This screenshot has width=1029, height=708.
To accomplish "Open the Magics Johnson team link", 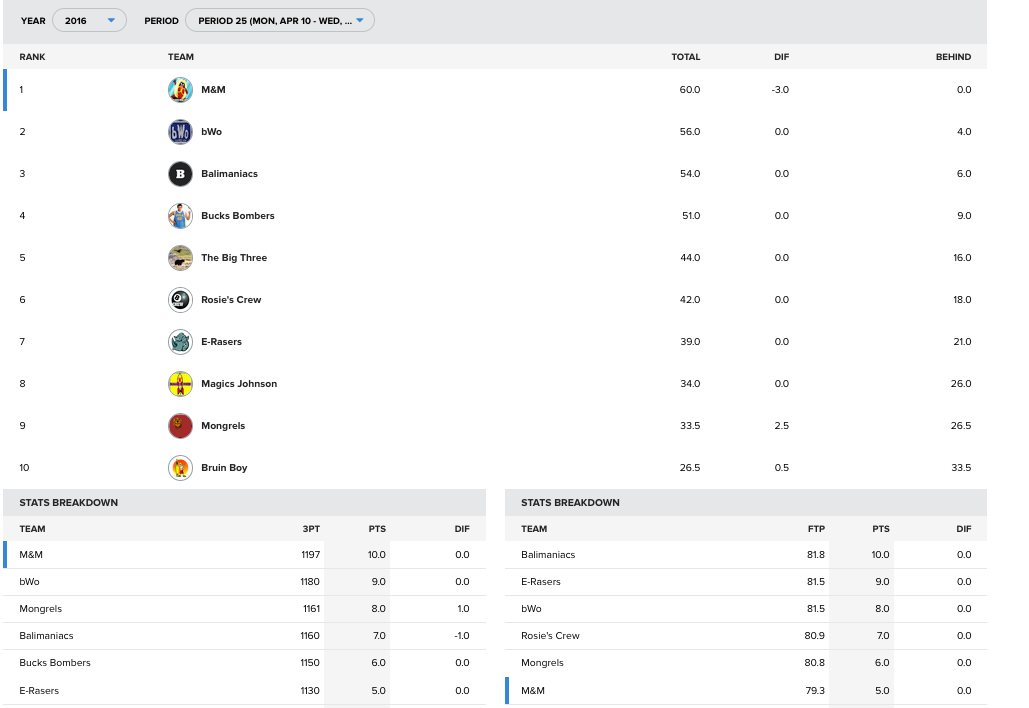I will [239, 384].
